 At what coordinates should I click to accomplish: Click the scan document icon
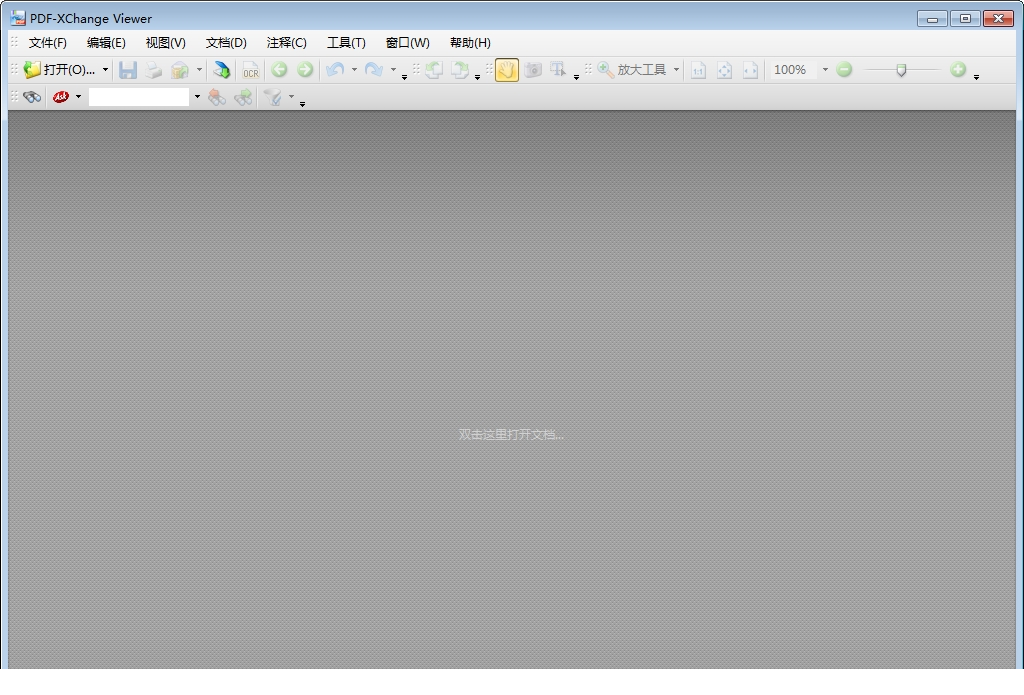pos(221,70)
